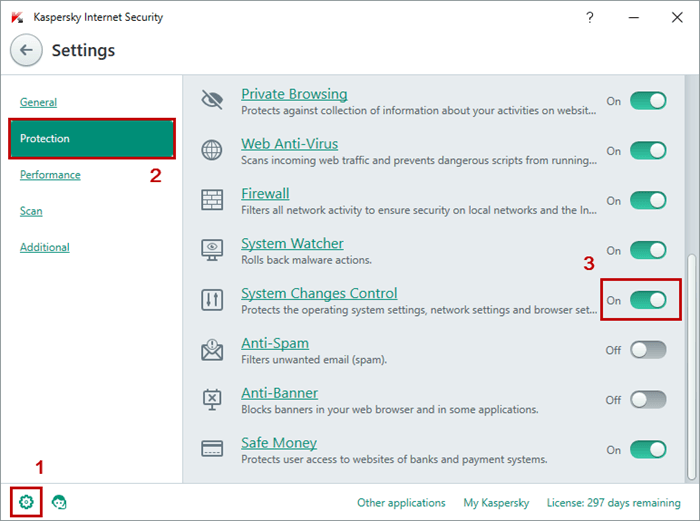
Task: Click the Other applications link
Action: pyautogui.click(x=401, y=503)
